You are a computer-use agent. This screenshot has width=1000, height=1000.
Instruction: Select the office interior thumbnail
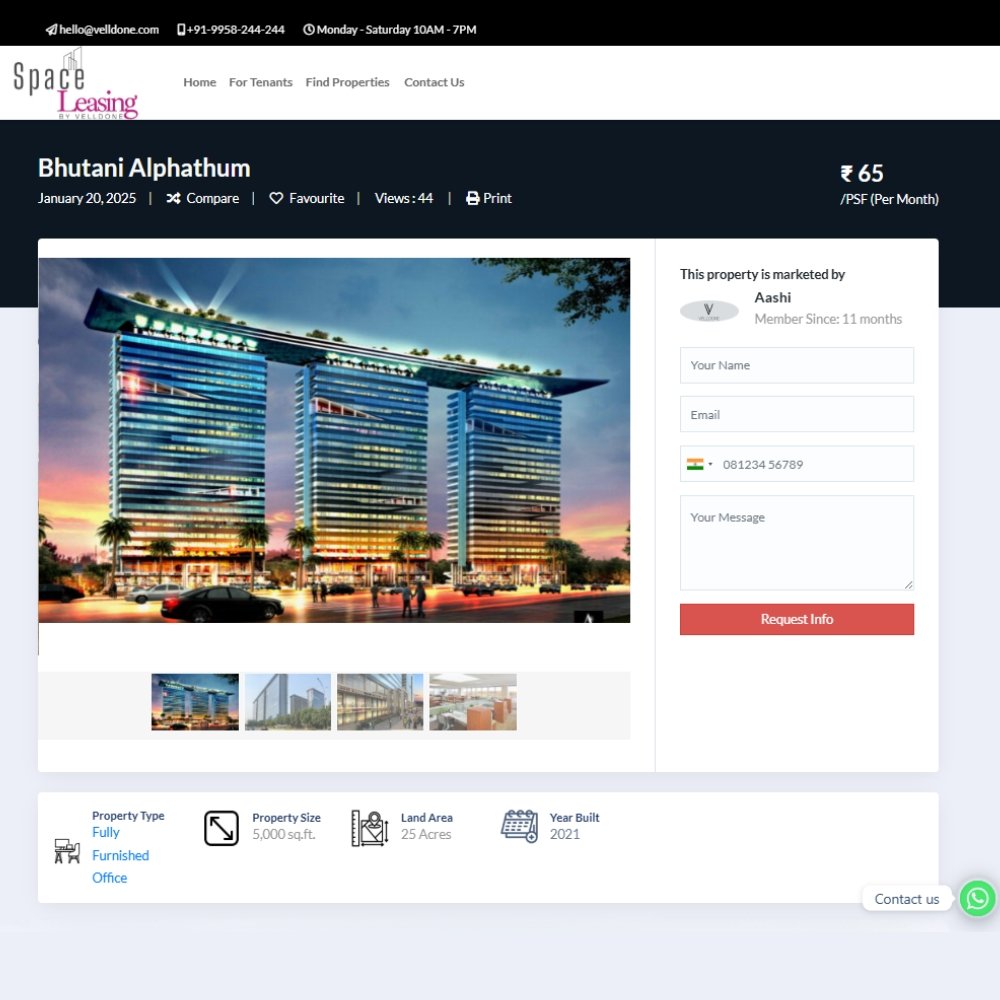pyautogui.click(x=472, y=702)
